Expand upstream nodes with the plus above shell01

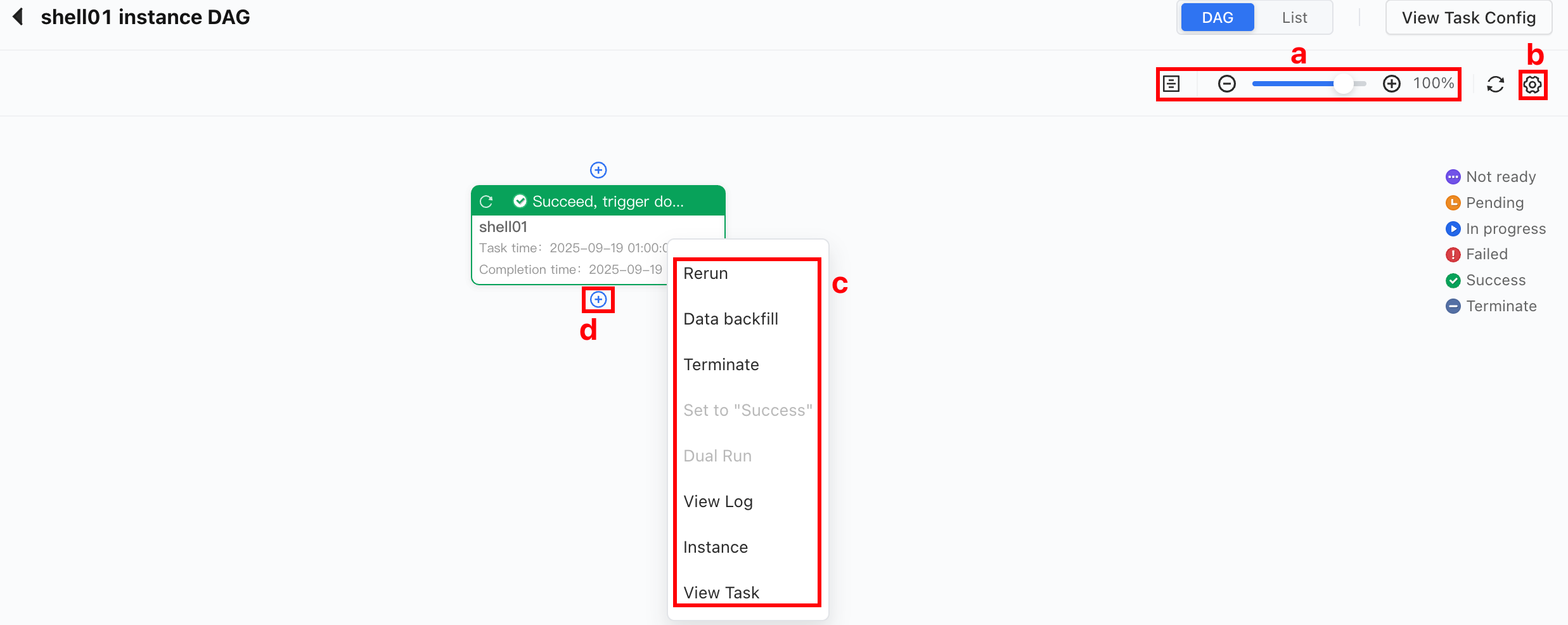coord(598,170)
